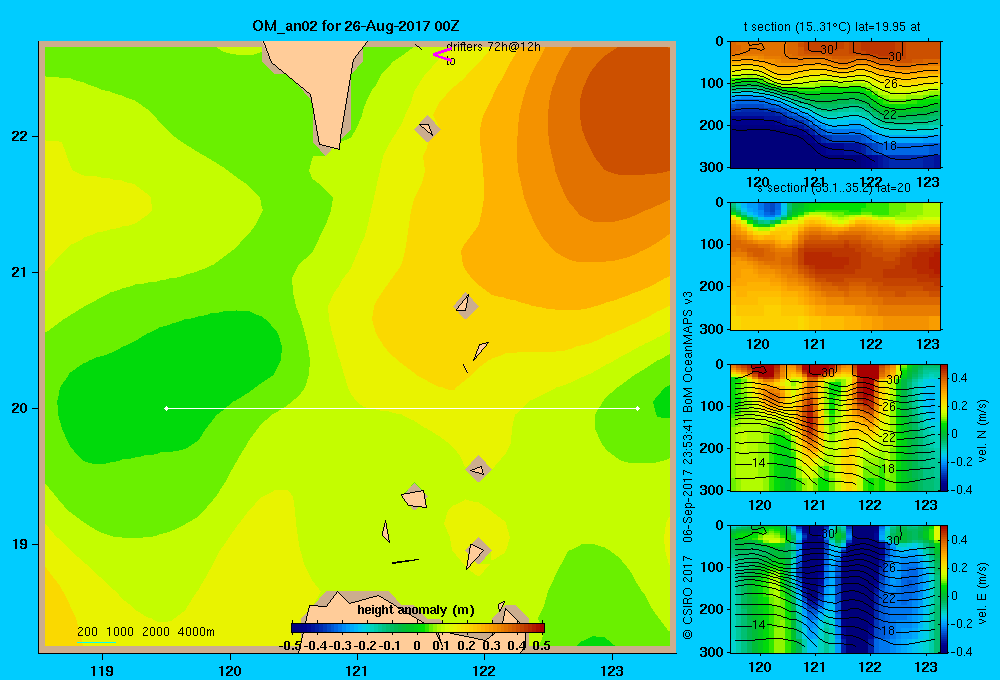
Task: Click the "0.5" tick of height anomaly bar
Action: click(x=541, y=646)
